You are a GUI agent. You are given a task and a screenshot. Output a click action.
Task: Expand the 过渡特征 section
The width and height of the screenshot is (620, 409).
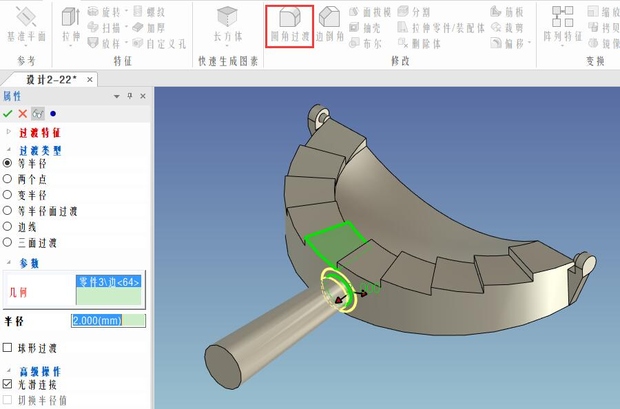point(9,132)
